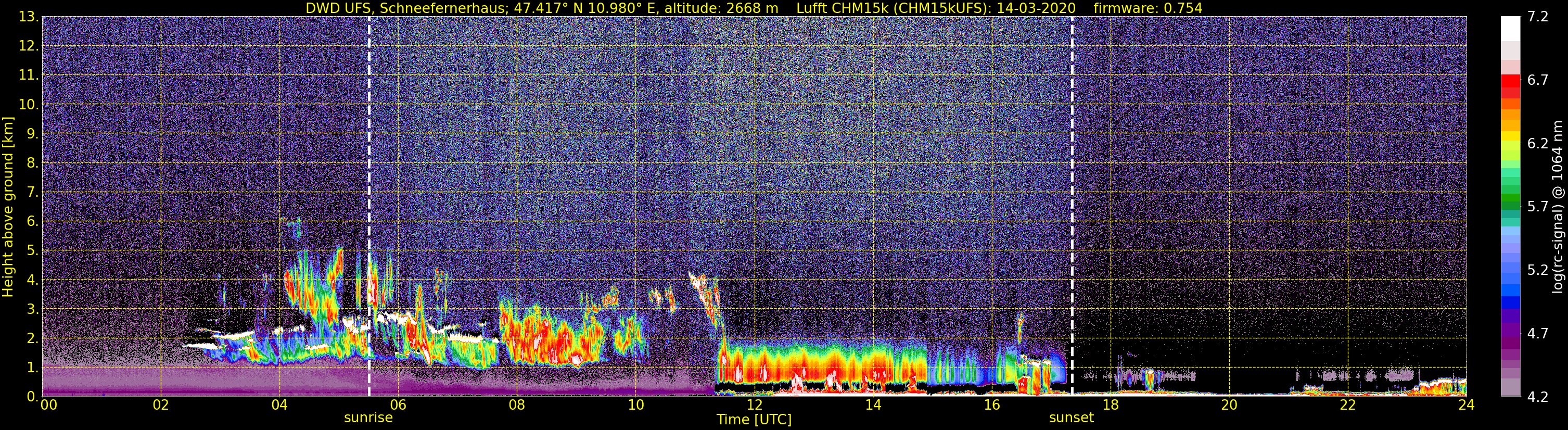Image resolution: width=1568 pixels, height=430 pixels.
Task: Click the white top of the colorbar at 7.2
Action: (1510, 28)
